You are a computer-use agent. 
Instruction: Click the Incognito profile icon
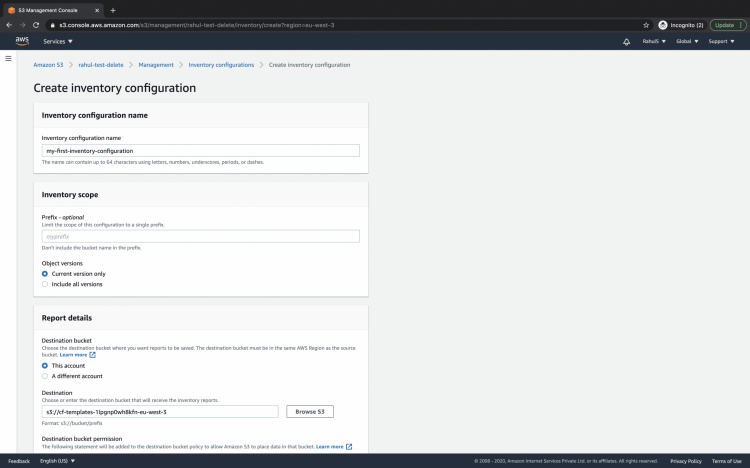(663, 24)
